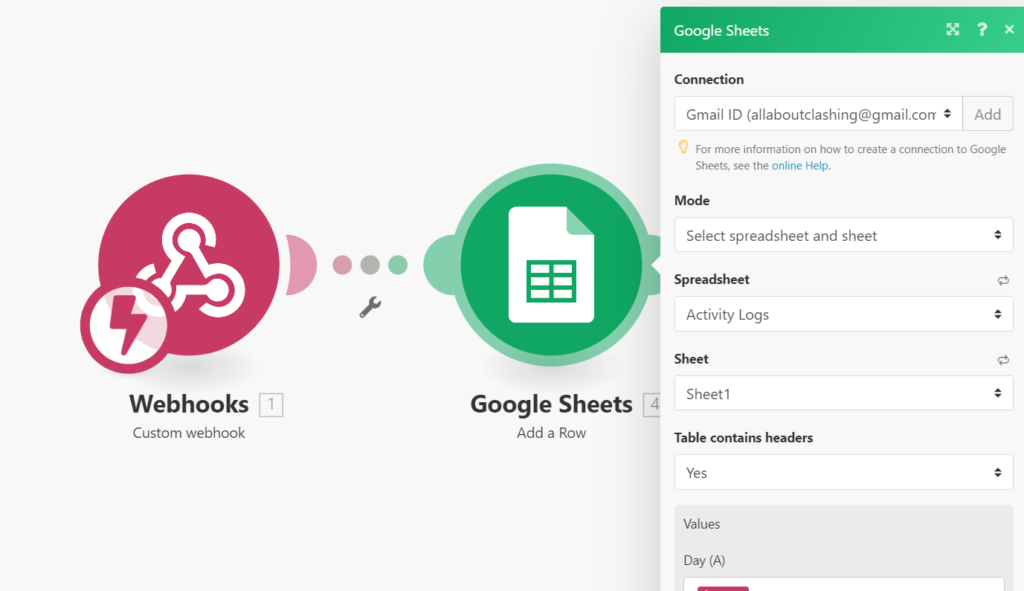Open the Sheet1 sheet dropdown
This screenshot has width=1024, height=591.
[843, 393]
